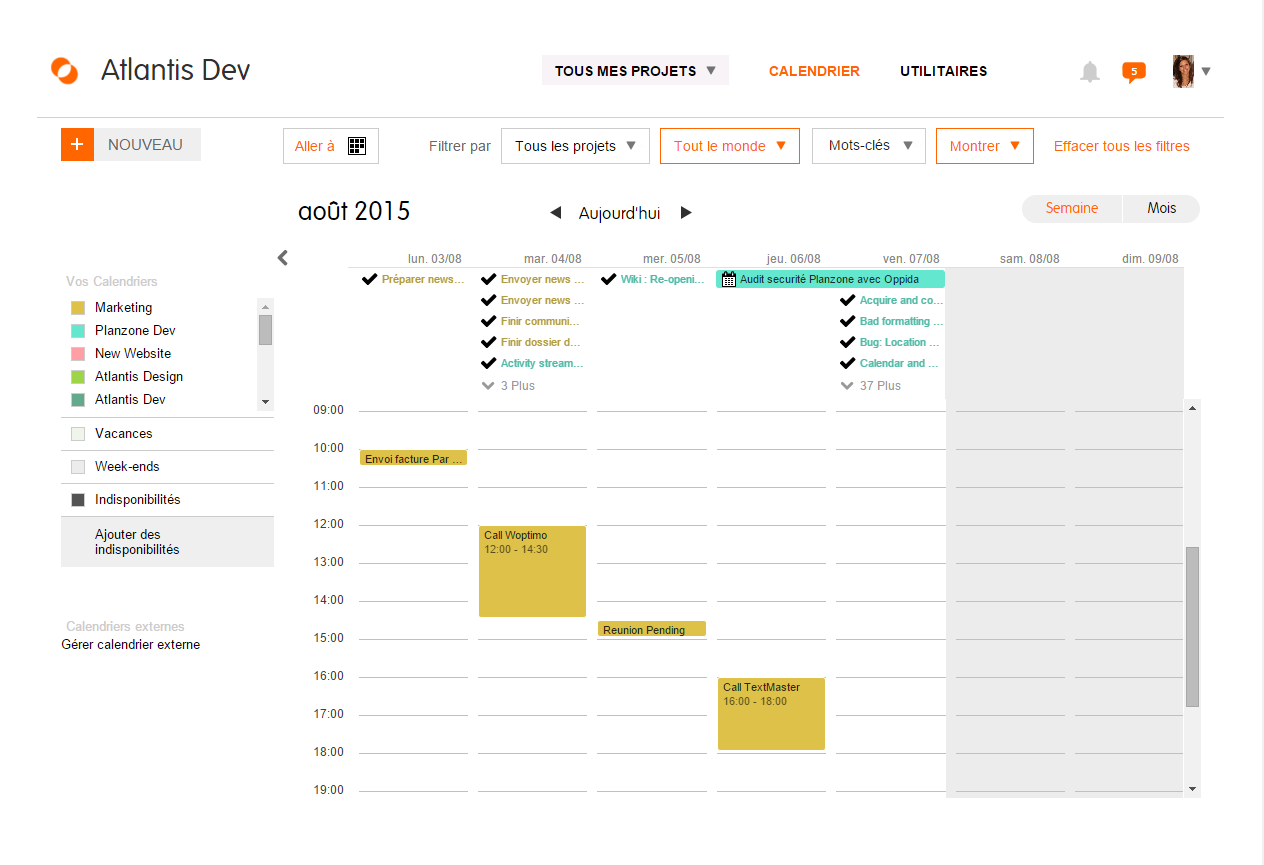
Task: Expand 37 Plus tasks on Friday
Action: click(x=871, y=385)
